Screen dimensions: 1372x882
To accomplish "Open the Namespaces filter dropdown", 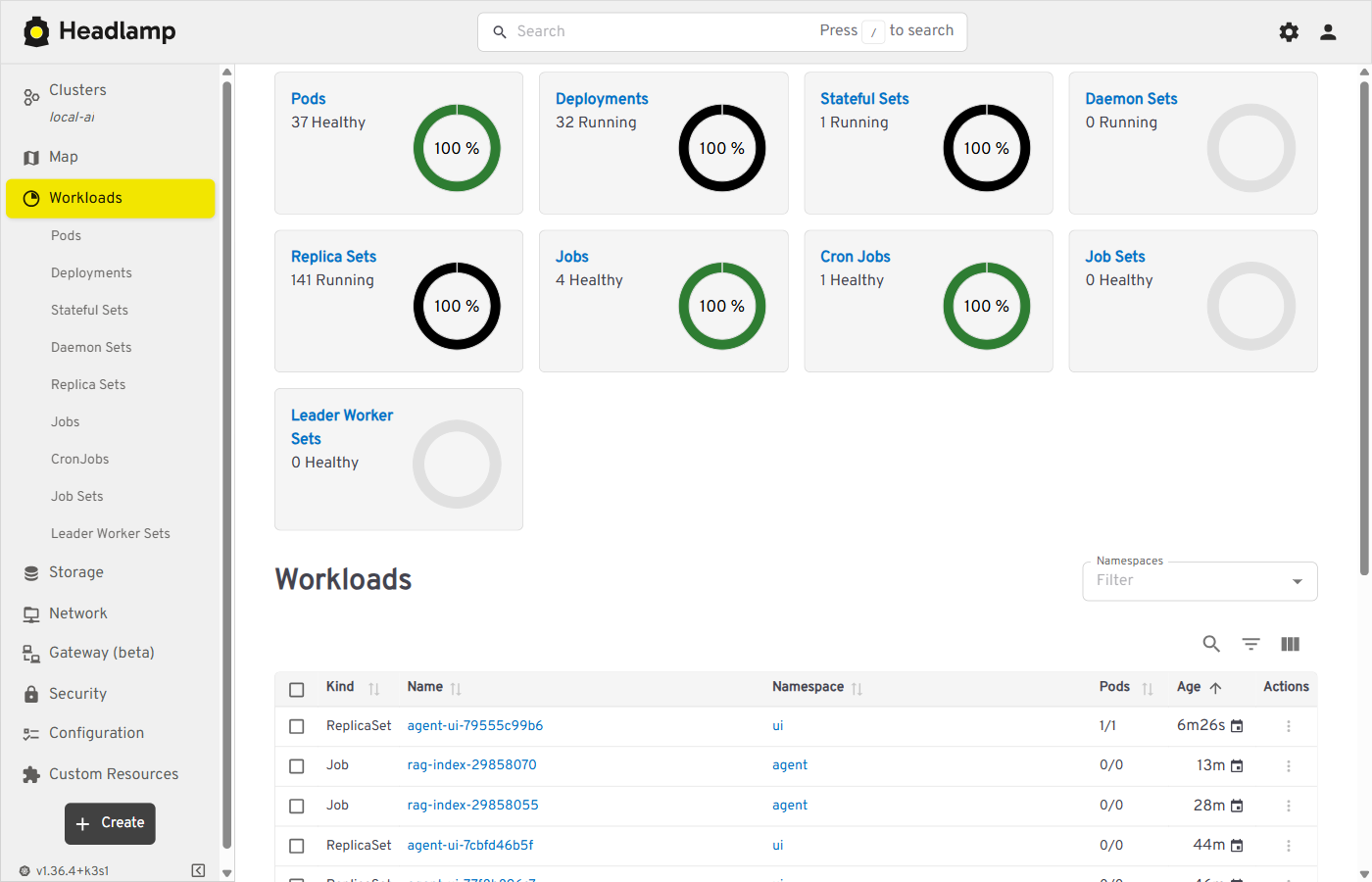I will click(x=1200, y=581).
